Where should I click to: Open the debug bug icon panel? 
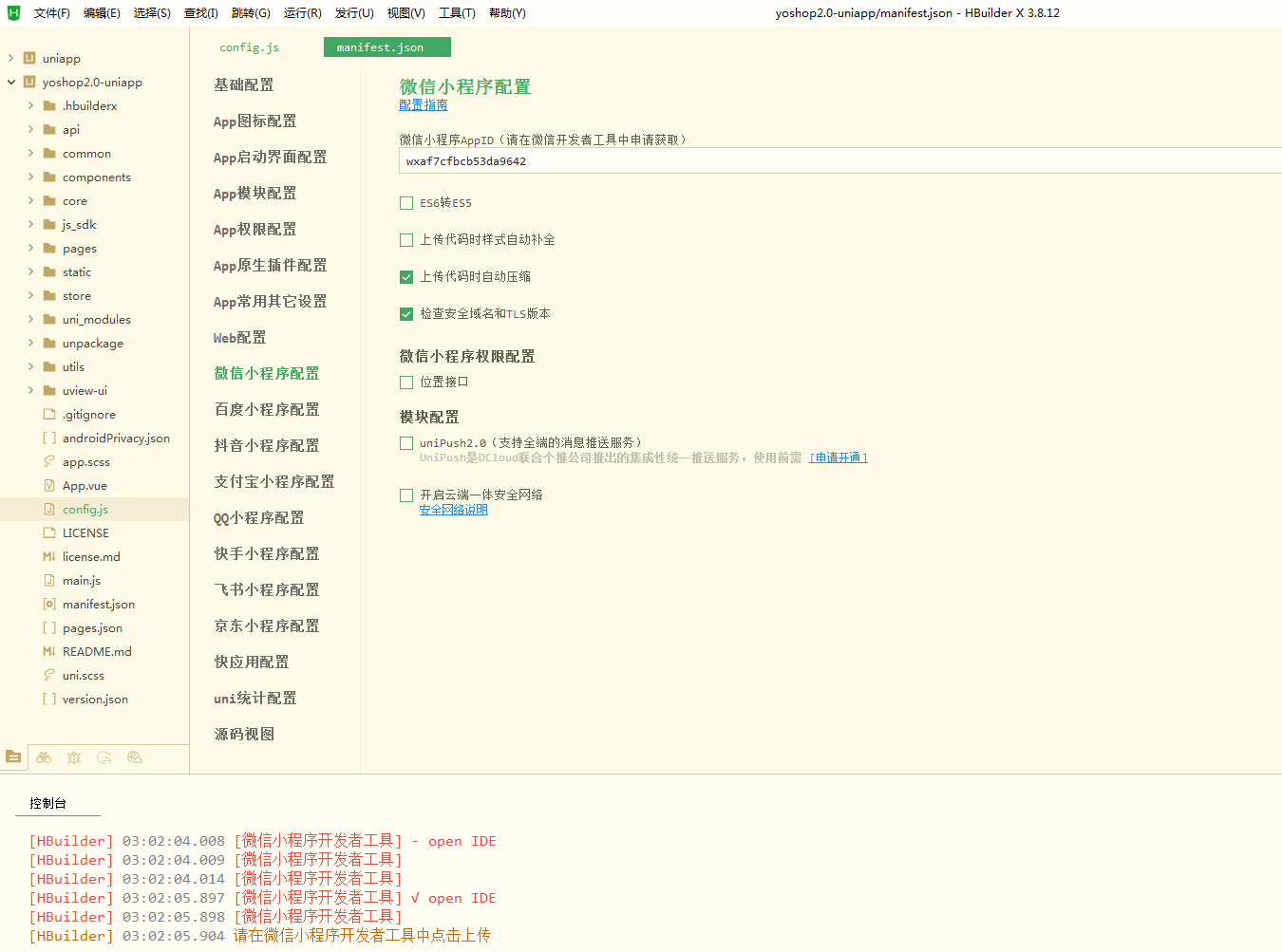pos(74,756)
